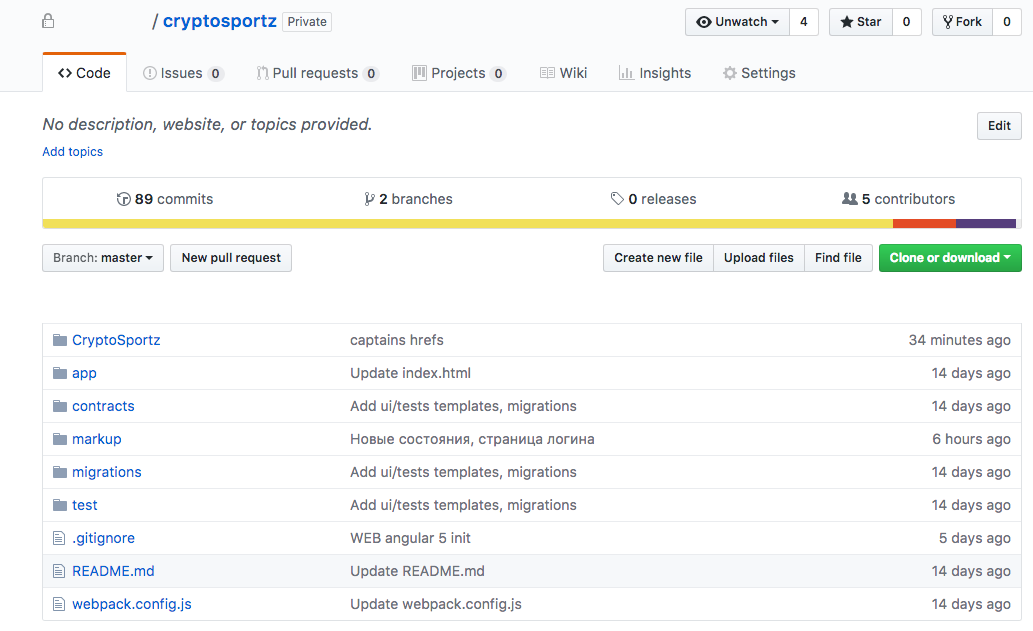Viewport: 1033px width, 631px height.
Task: Open the Unwatch notifications dropdown
Action: pyautogui.click(x=737, y=22)
